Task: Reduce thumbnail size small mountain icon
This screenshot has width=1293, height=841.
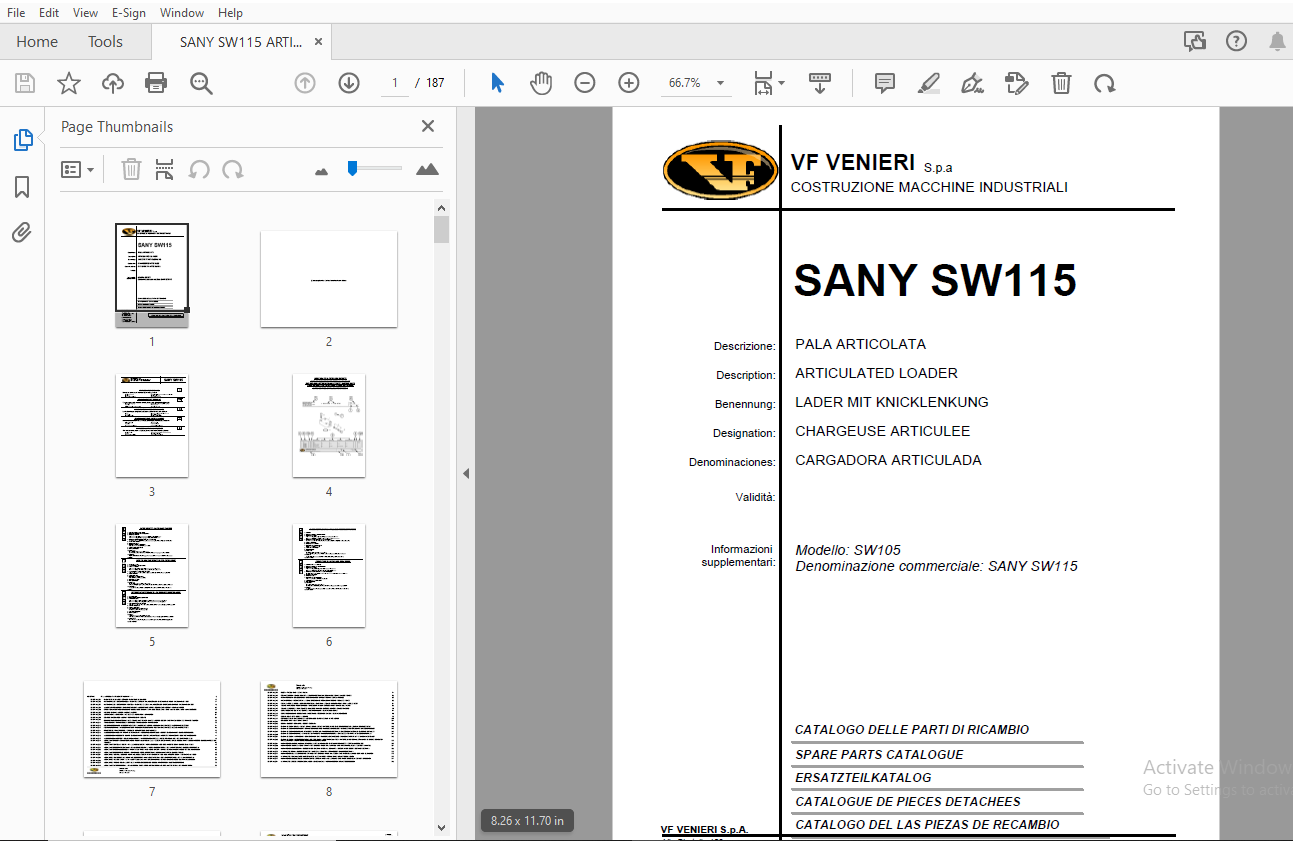Action: pos(321,171)
